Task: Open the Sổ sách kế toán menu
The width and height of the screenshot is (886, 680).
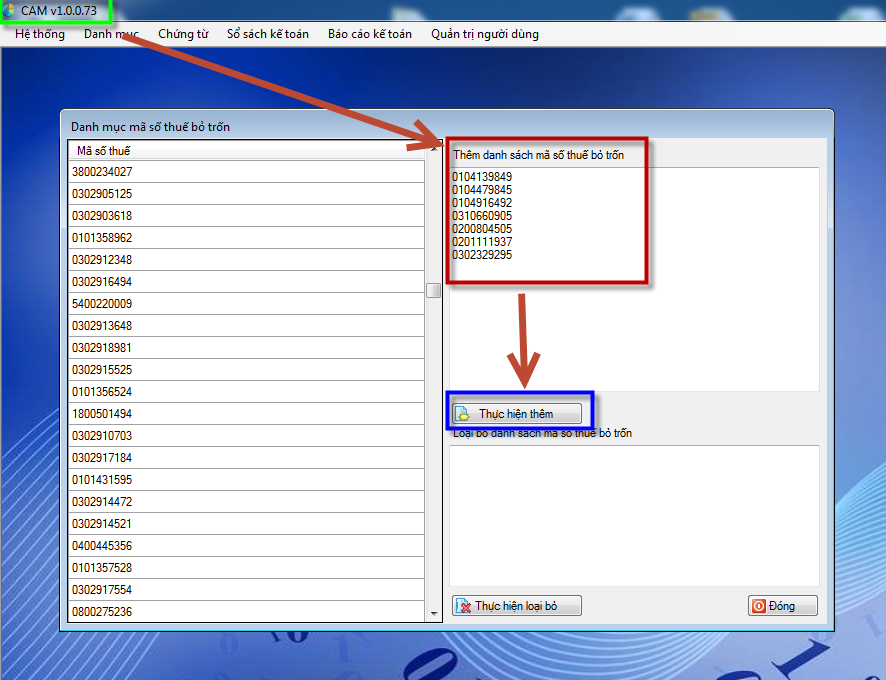Action: (267, 34)
